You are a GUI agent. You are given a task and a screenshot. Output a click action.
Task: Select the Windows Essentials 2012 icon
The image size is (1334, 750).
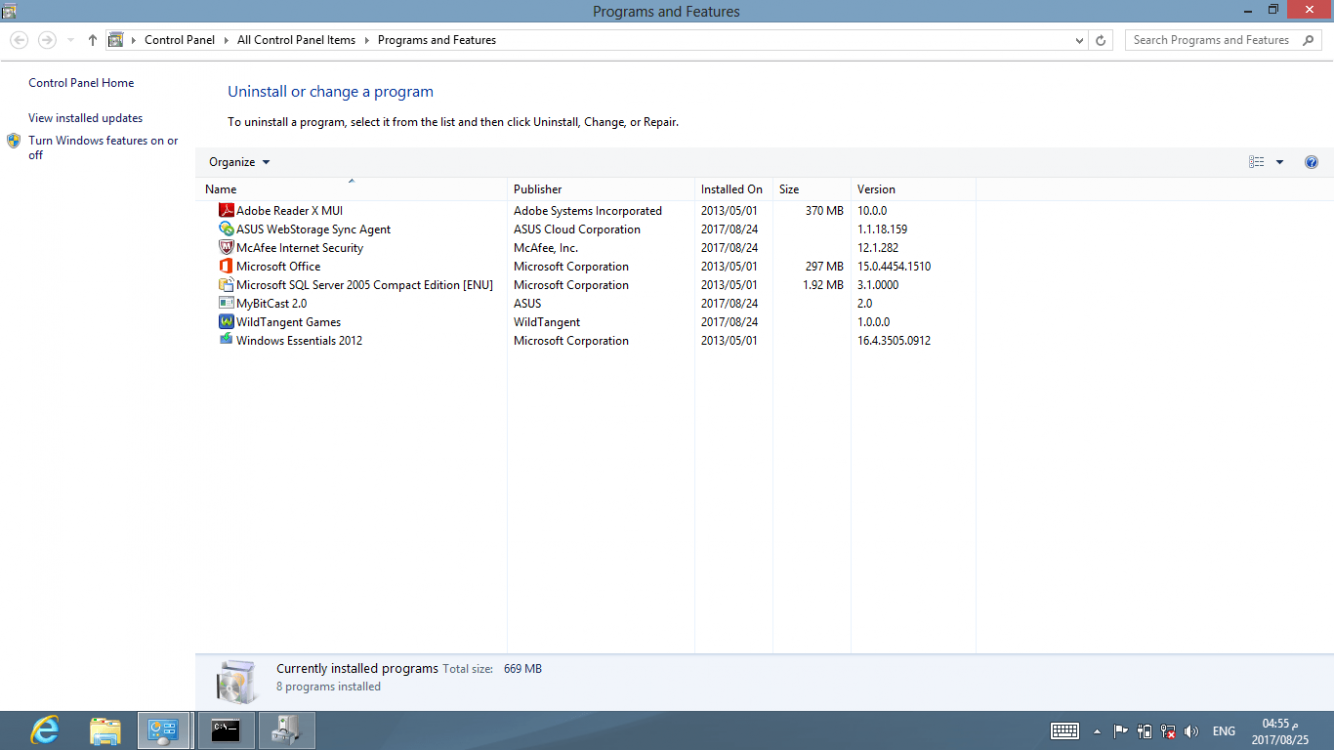pyautogui.click(x=226, y=340)
